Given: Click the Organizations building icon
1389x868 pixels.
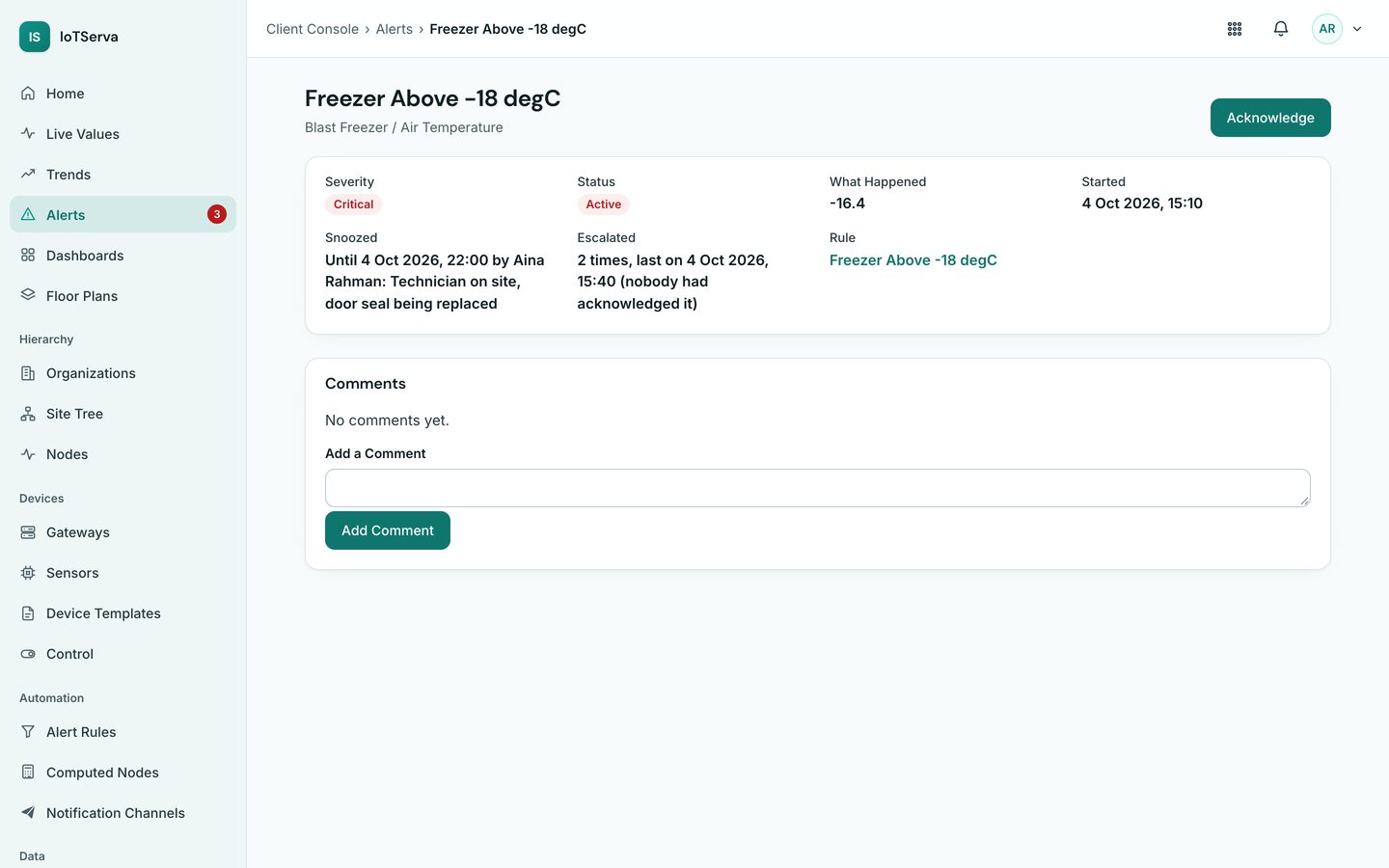Looking at the screenshot, I should tap(28, 373).
